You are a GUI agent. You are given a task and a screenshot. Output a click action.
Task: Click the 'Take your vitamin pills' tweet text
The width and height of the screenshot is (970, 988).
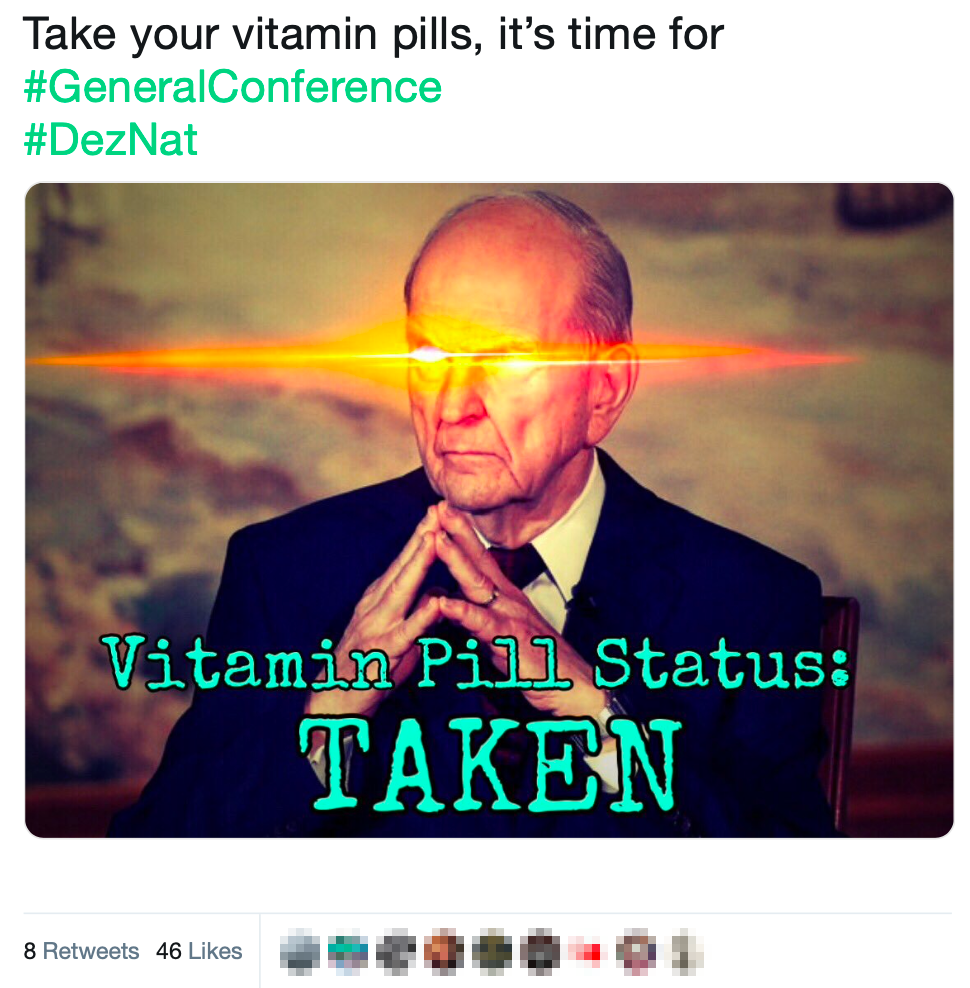point(373,33)
